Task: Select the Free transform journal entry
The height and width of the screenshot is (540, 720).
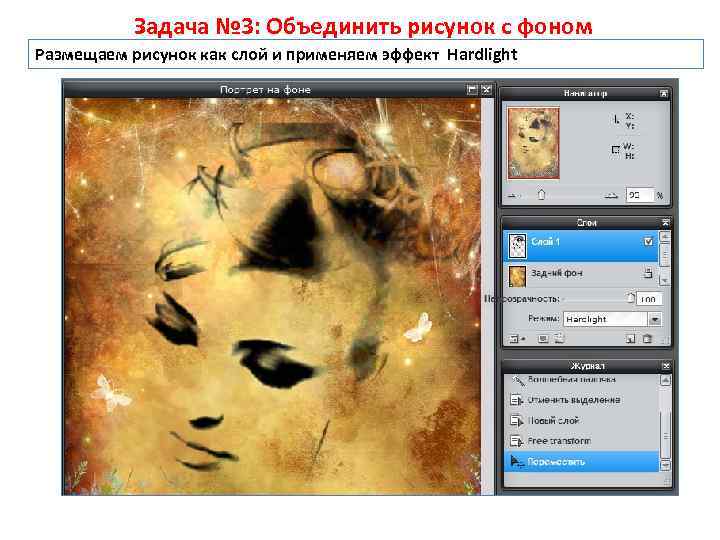Action: click(x=581, y=441)
